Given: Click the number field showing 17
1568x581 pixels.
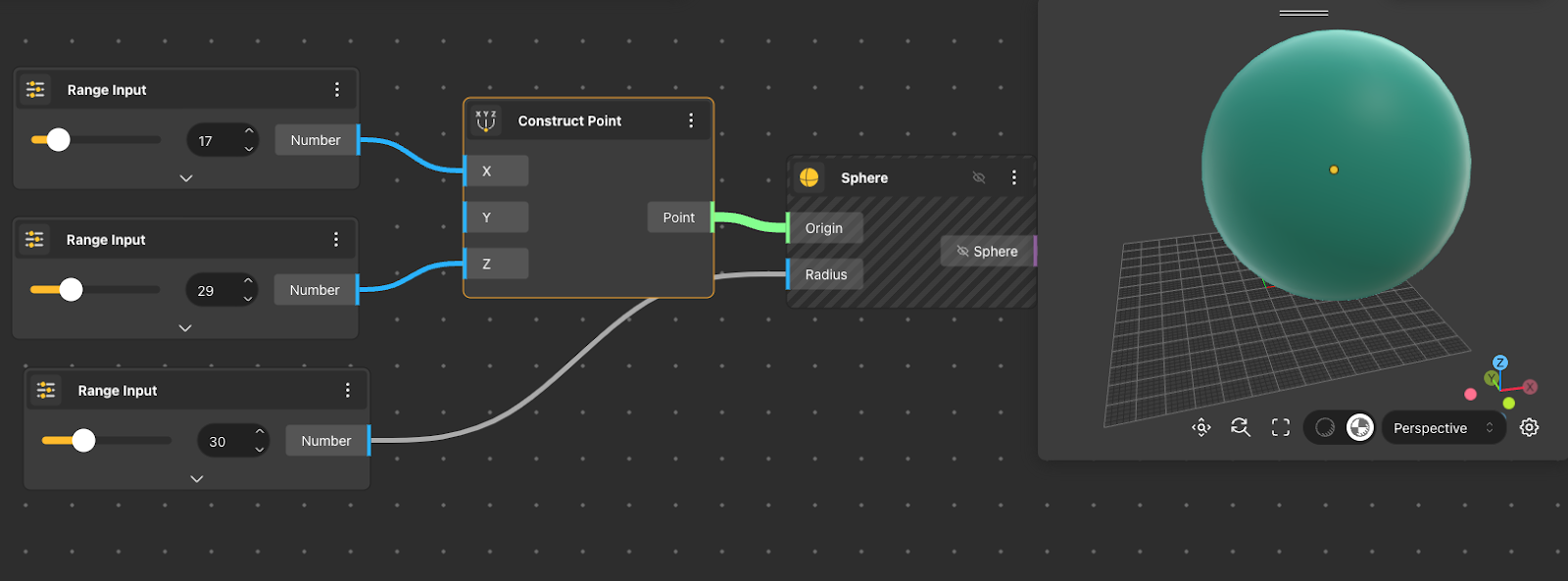Looking at the screenshot, I should point(214,140).
